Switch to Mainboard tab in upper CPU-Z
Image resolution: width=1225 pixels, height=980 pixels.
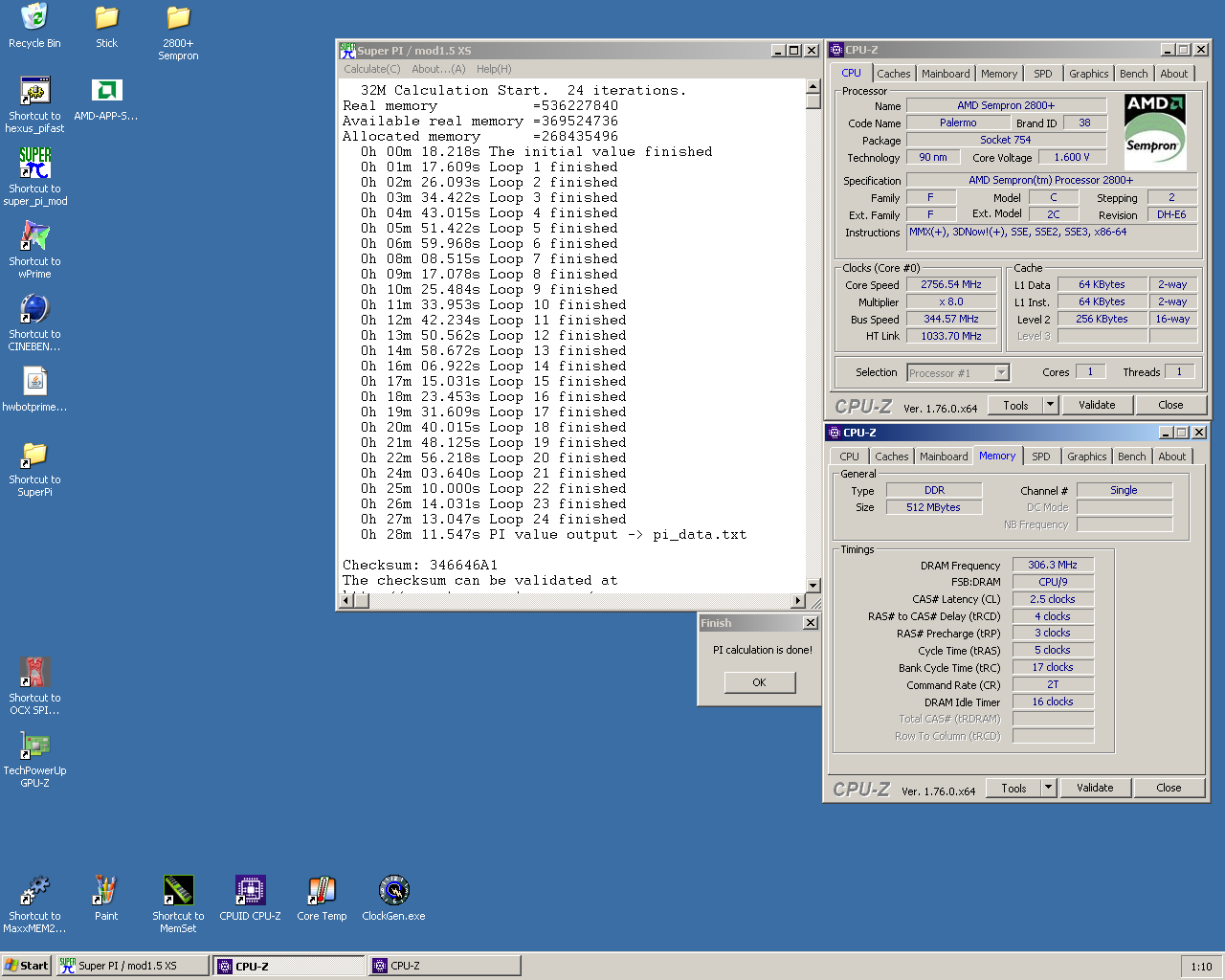(946, 74)
